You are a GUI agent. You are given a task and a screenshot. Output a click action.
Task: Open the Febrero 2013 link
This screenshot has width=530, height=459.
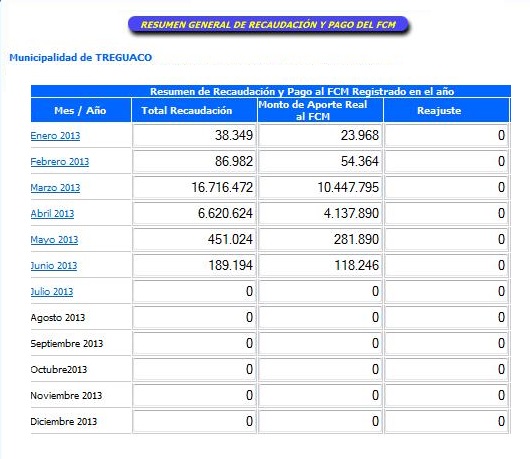tap(59, 162)
